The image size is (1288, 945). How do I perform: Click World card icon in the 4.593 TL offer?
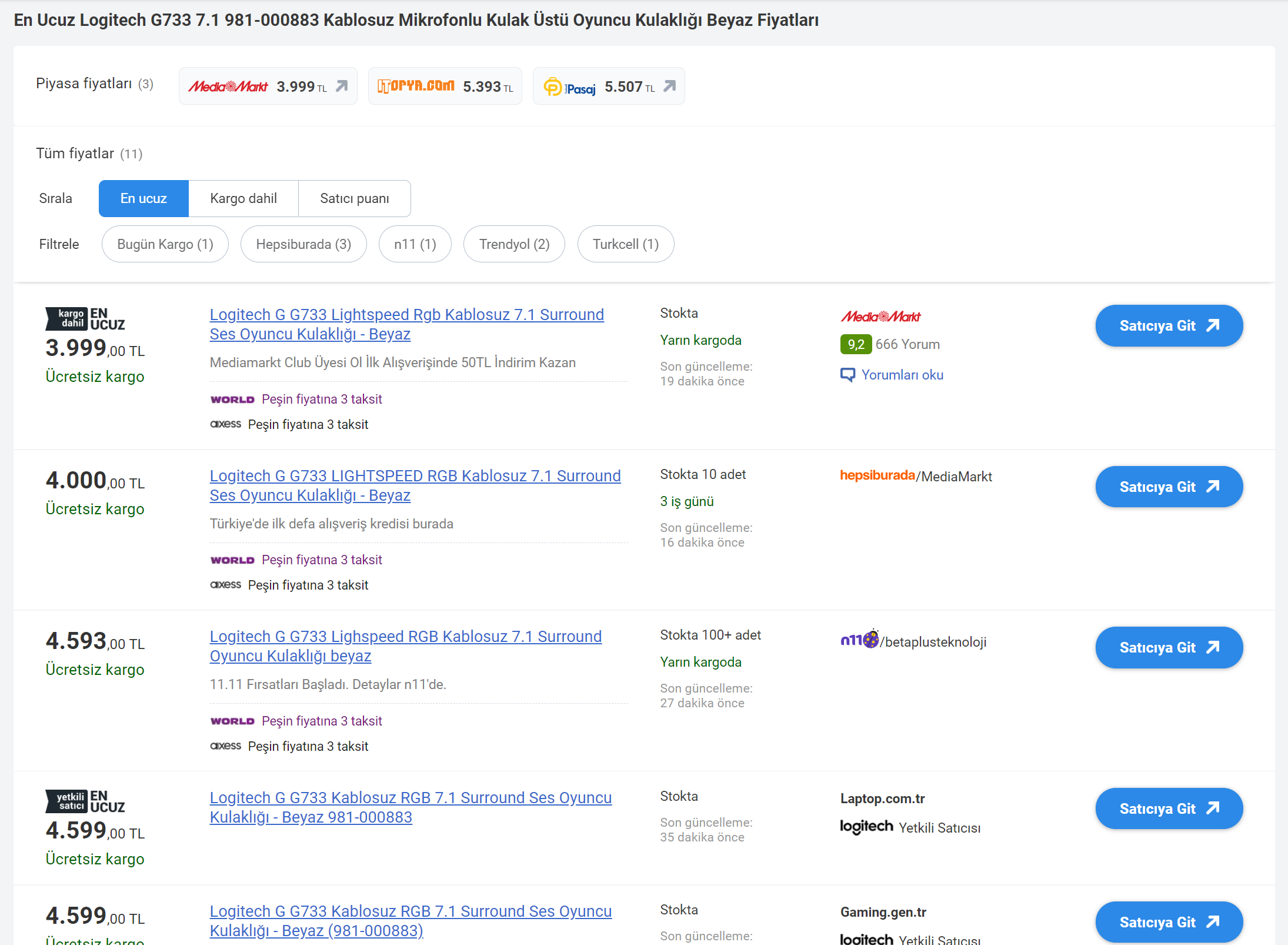[x=232, y=721]
